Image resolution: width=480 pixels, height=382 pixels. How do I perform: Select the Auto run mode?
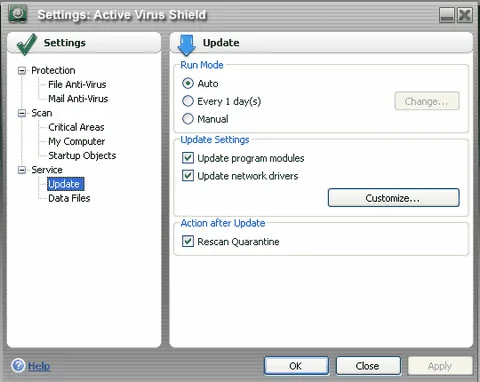tap(188, 83)
